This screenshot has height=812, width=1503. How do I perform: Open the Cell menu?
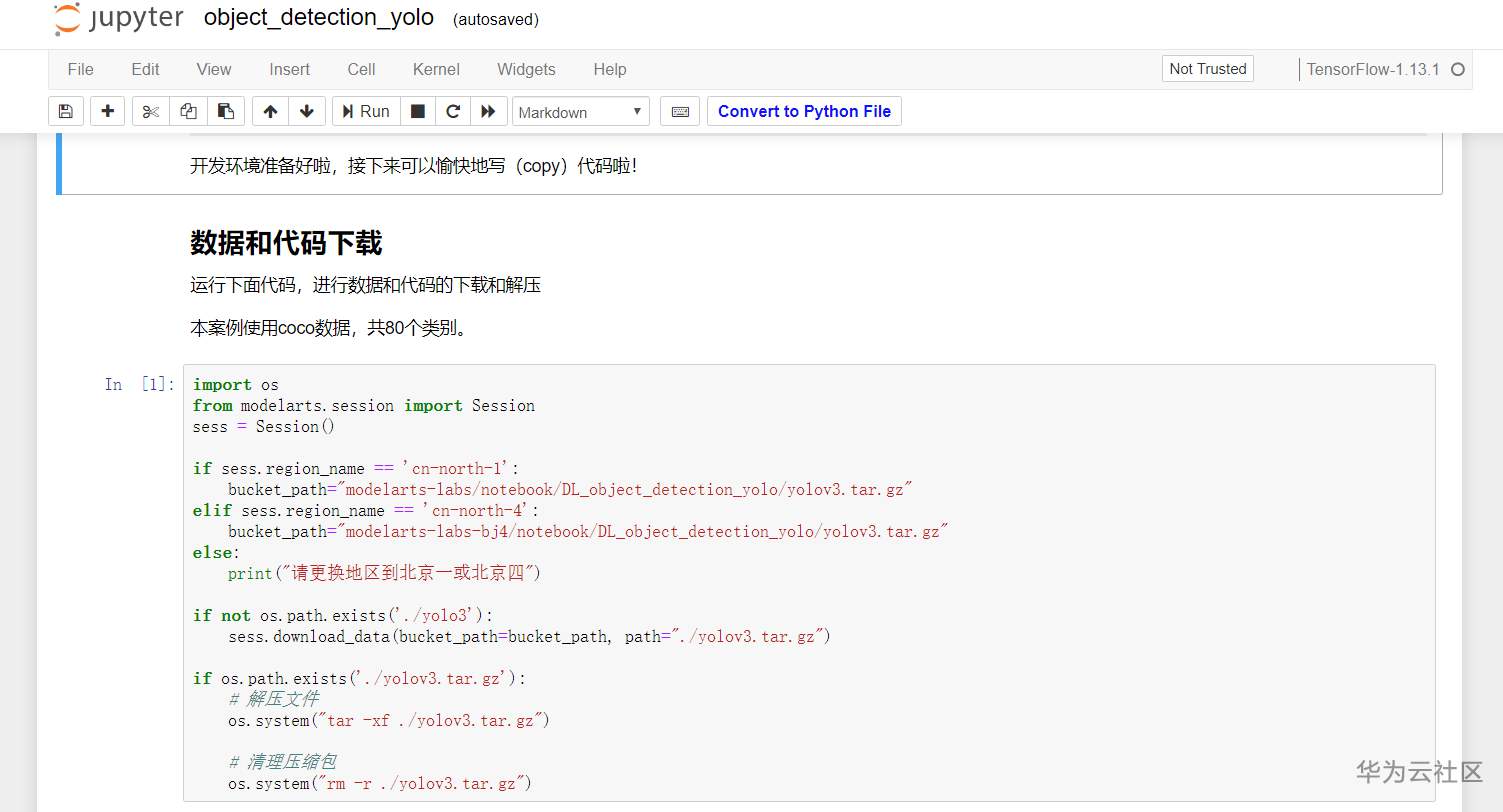361,69
